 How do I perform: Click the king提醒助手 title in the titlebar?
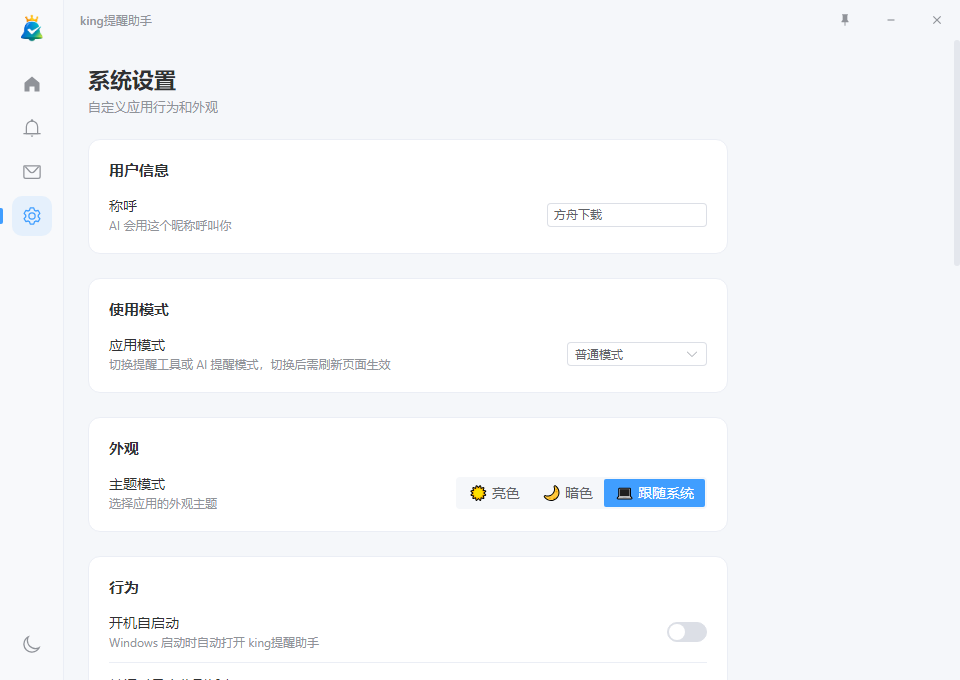click(x=116, y=19)
